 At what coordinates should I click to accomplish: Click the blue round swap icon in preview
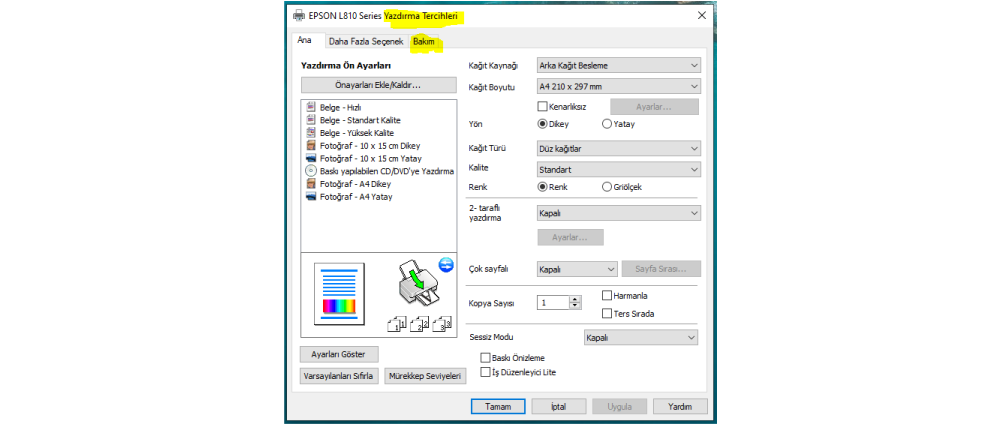click(446, 264)
